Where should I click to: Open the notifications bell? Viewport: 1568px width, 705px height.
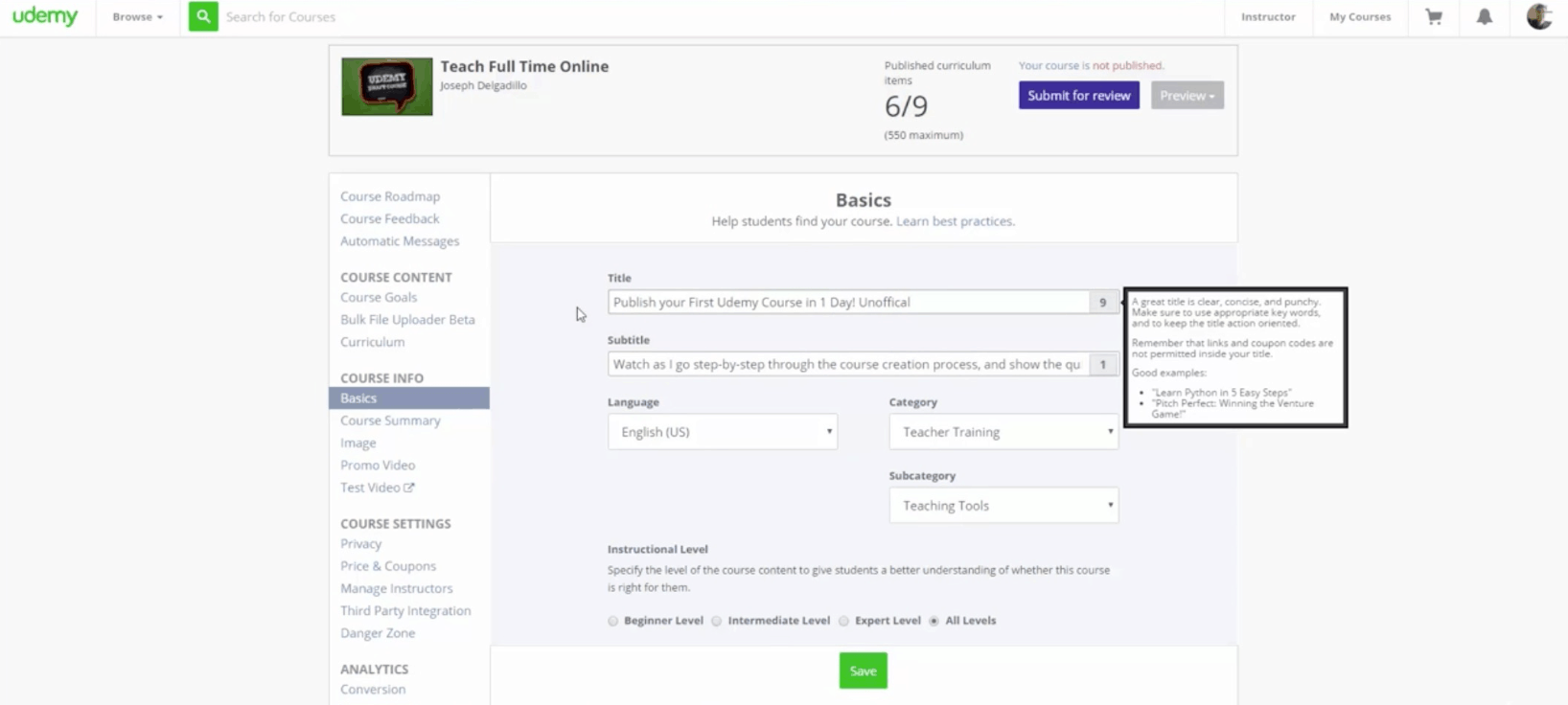pos(1484,17)
